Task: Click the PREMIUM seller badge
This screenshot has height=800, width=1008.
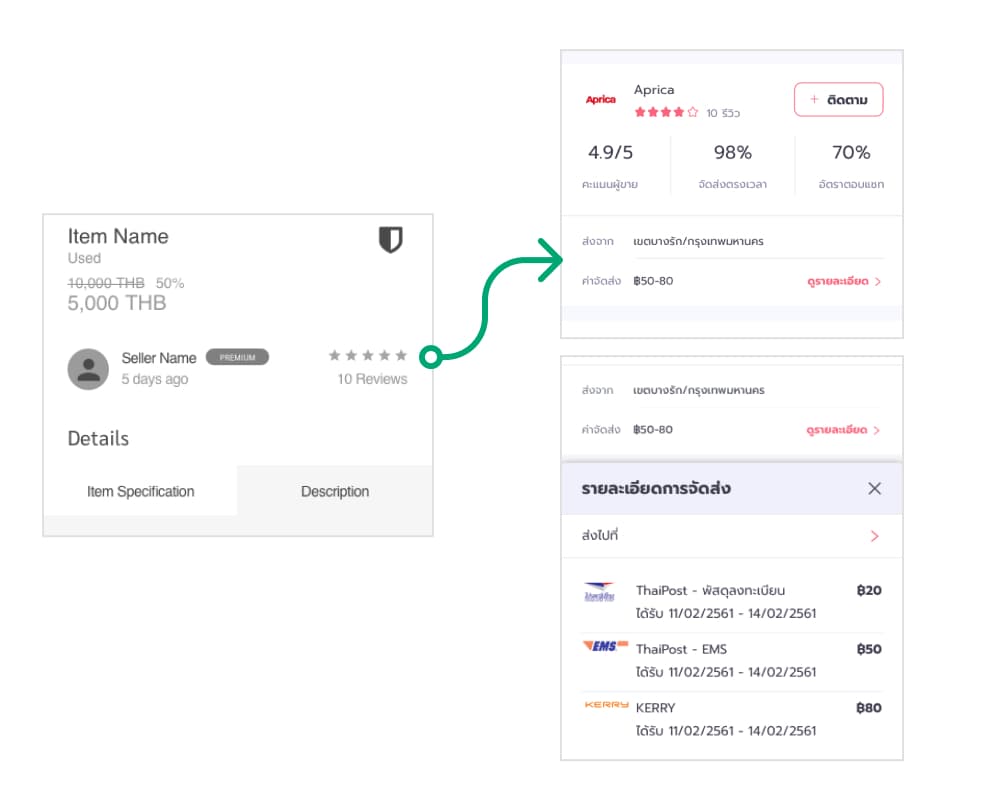Action: [237, 357]
